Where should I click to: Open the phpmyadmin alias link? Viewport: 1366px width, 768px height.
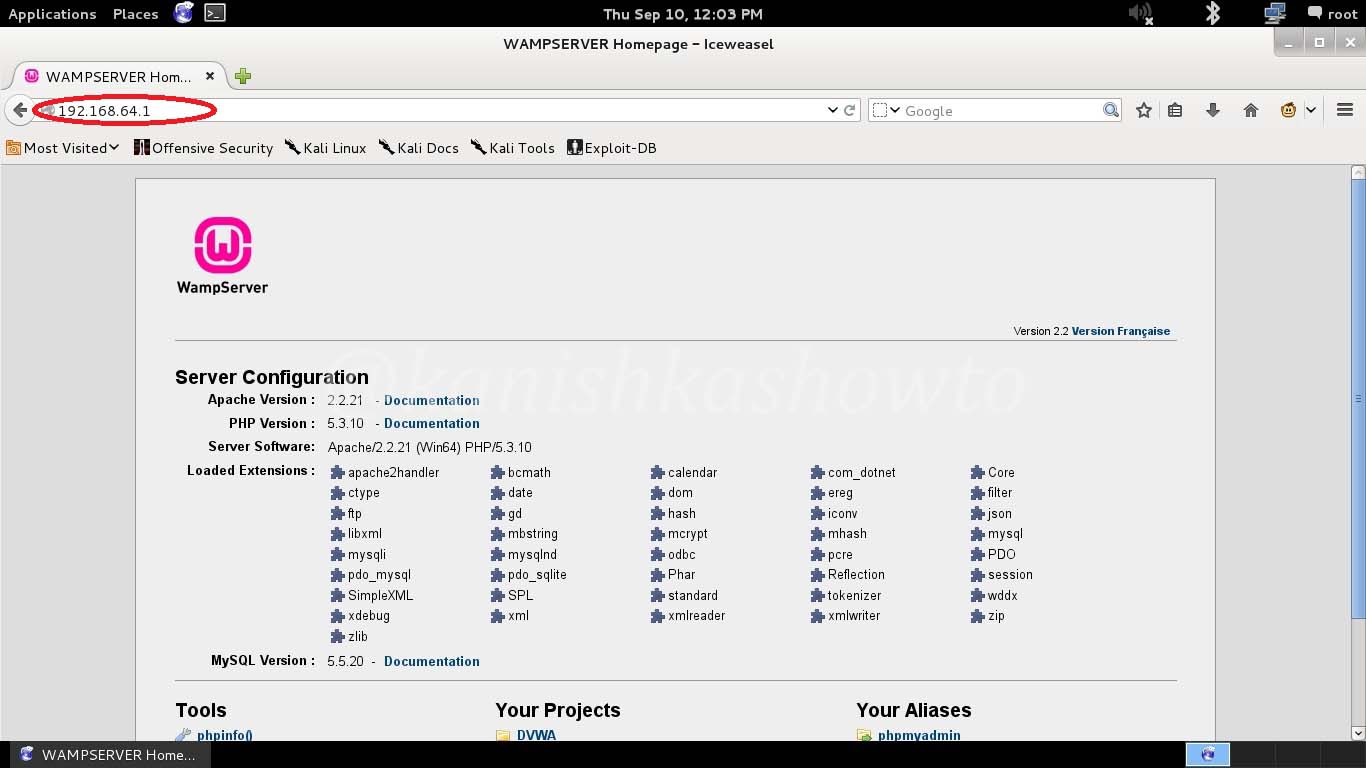(919, 736)
